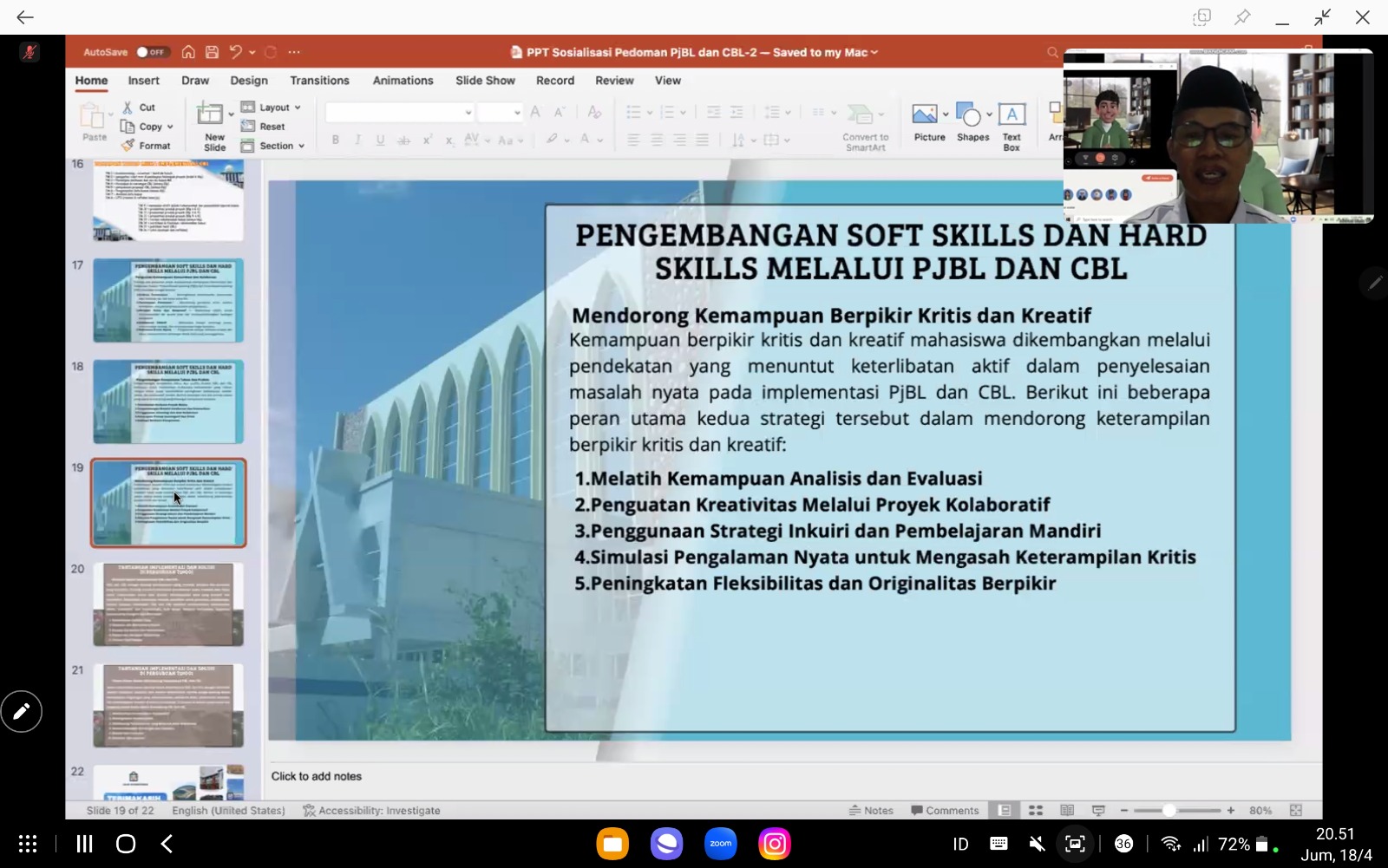Click Fit slide to window icon
The width and height of the screenshot is (1388, 868).
pyautogui.click(x=1296, y=810)
